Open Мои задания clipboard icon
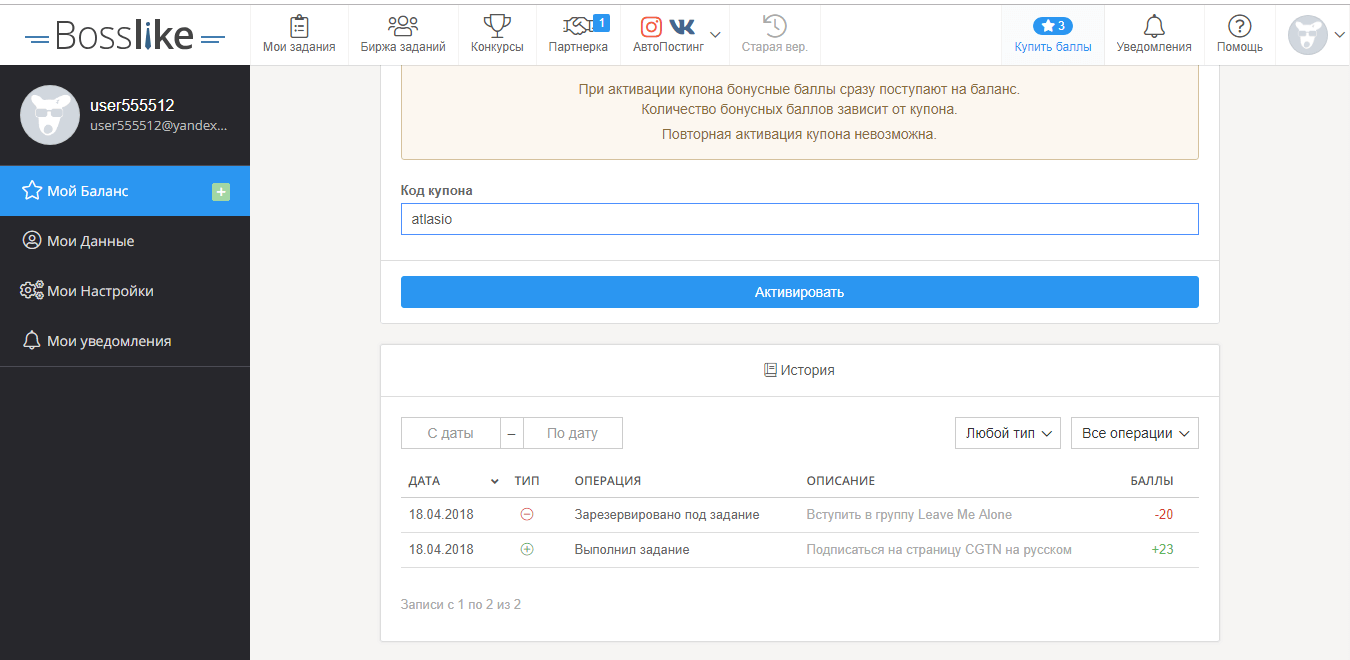The width and height of the screenshot is (1350, 660). [x=299, y=26]
